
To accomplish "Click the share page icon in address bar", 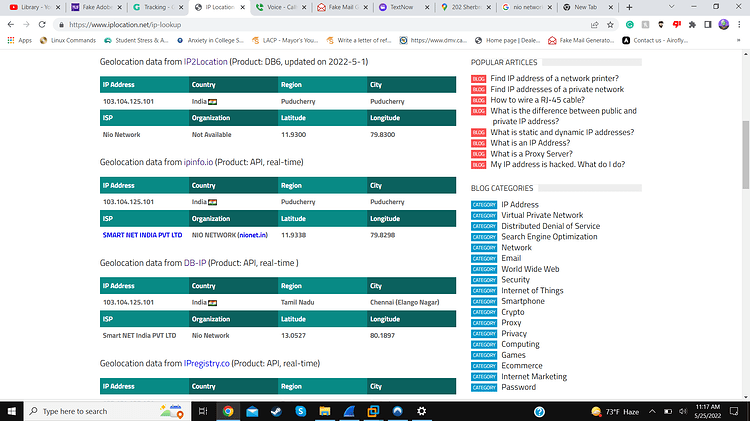I will (x=595, y=25).
